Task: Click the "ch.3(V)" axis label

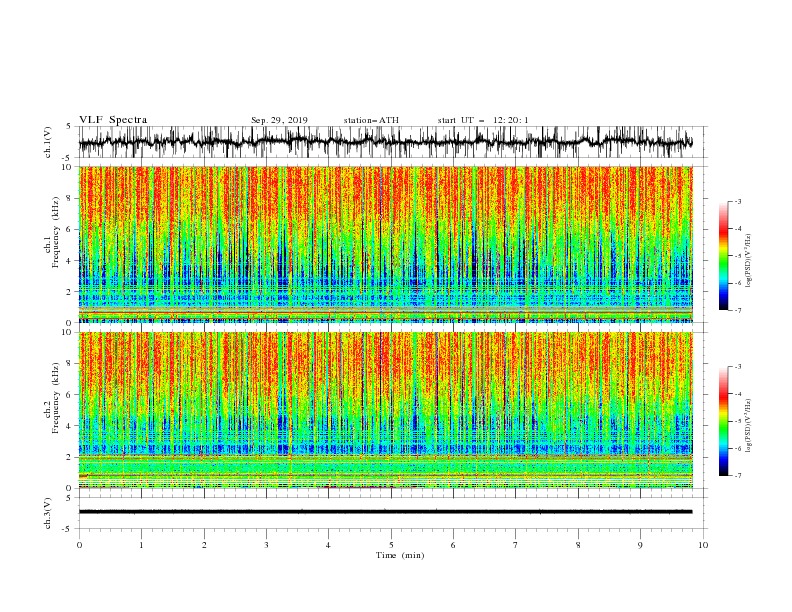Action: coord(48,513)
